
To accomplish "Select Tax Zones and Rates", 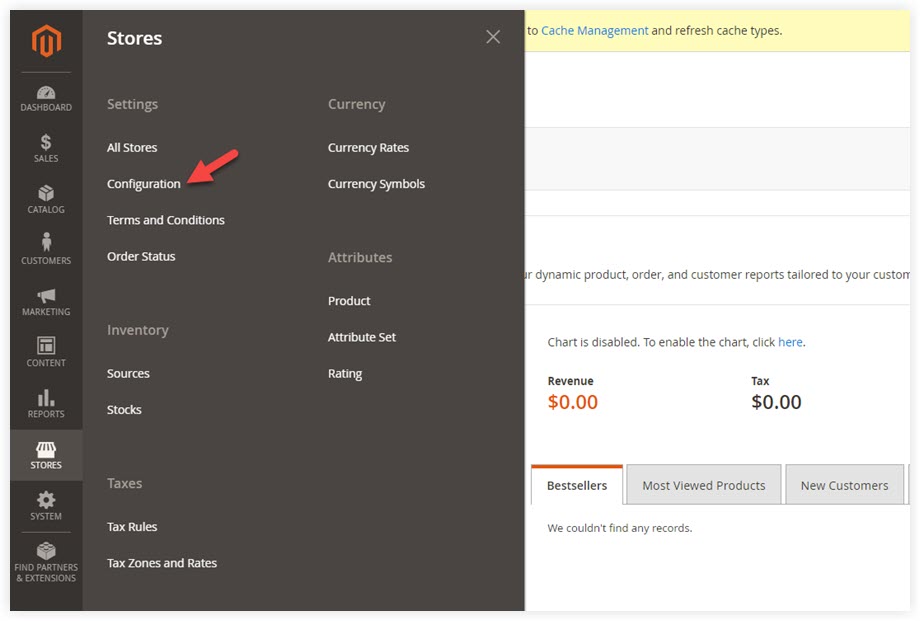I will click(162, 563).
